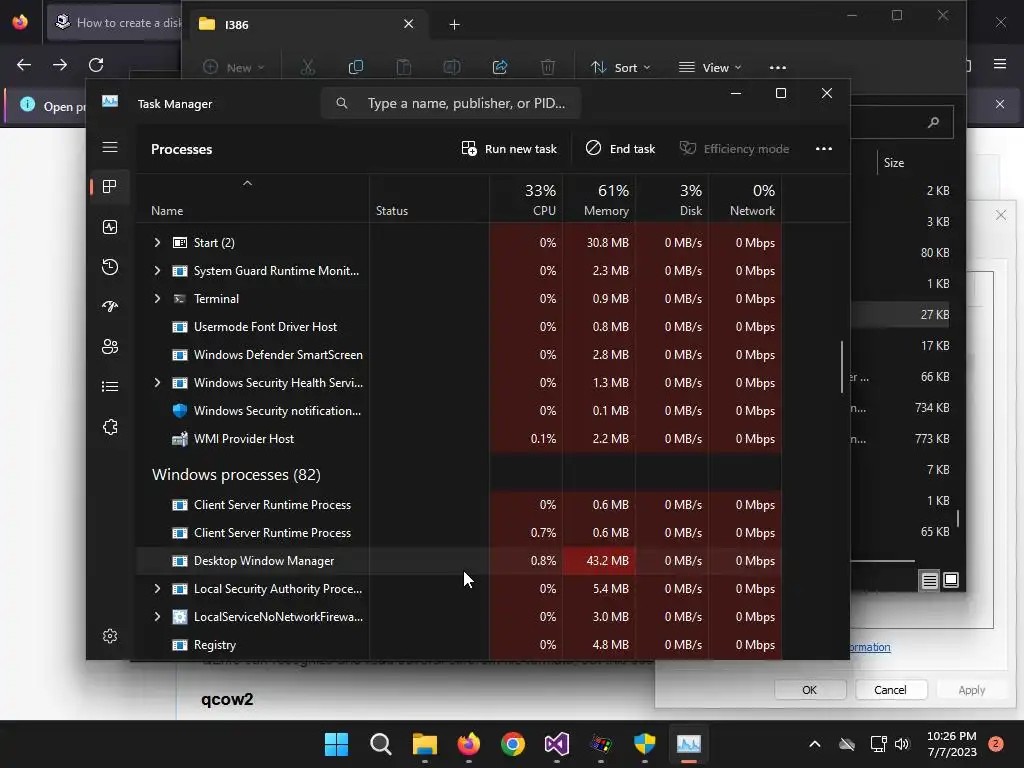This screenshot has height=768, width=1024.
Task: Click File Explorer See more ellipsis
Action: [778, 67]
